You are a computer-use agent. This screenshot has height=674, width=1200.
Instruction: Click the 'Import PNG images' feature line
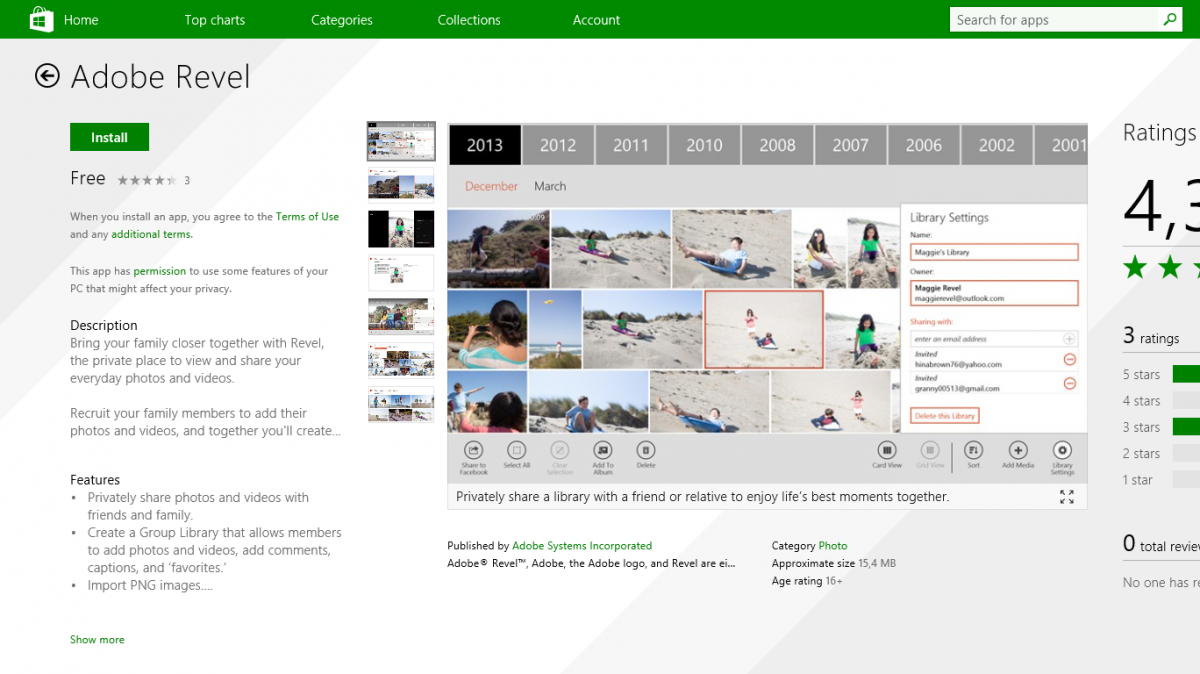[150, 585]
